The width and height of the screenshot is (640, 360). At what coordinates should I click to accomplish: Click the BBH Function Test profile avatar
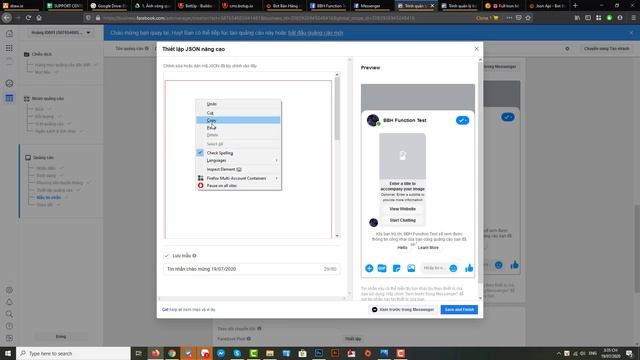373,120
